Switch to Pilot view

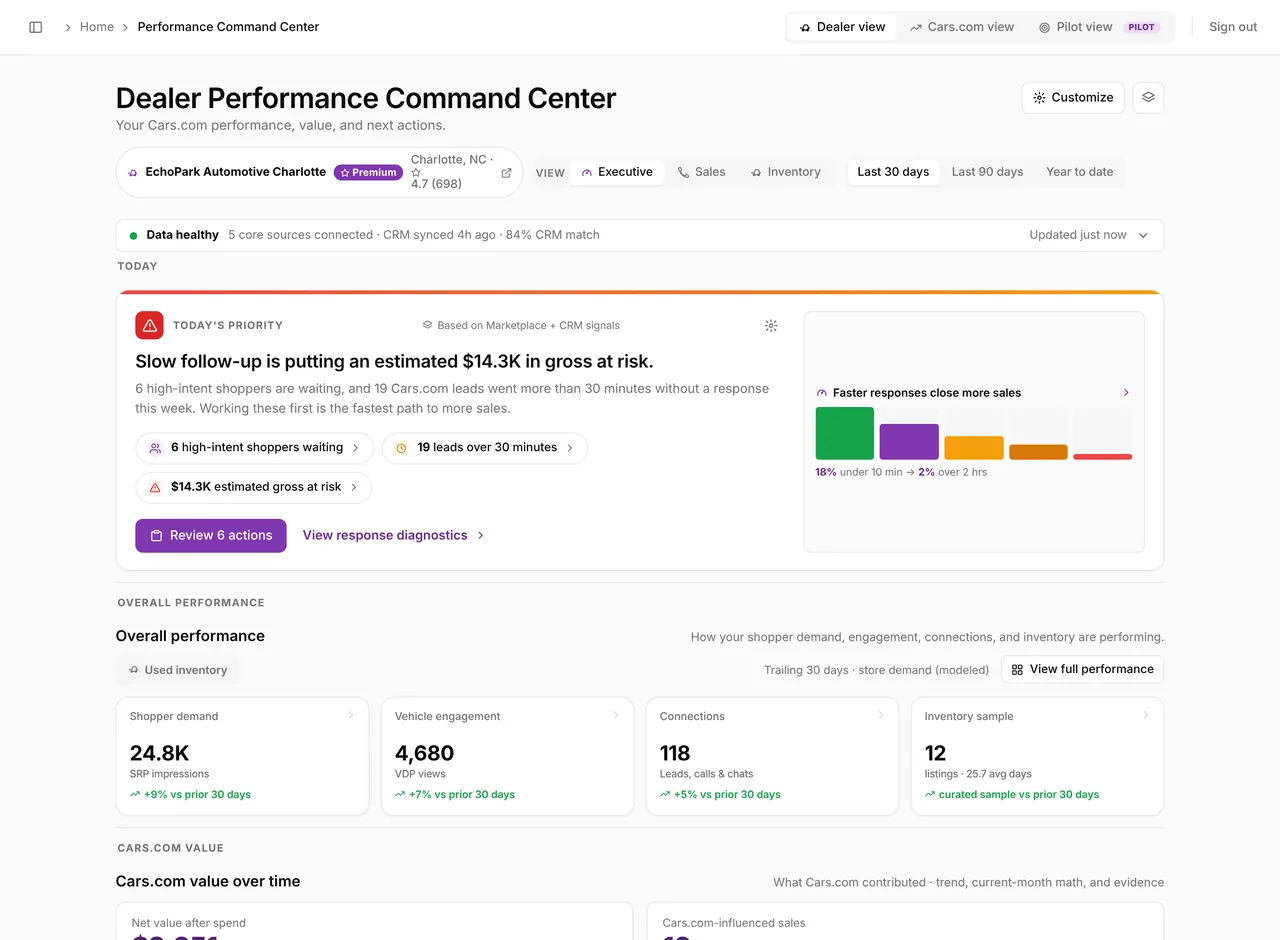tap(1099, 27)
